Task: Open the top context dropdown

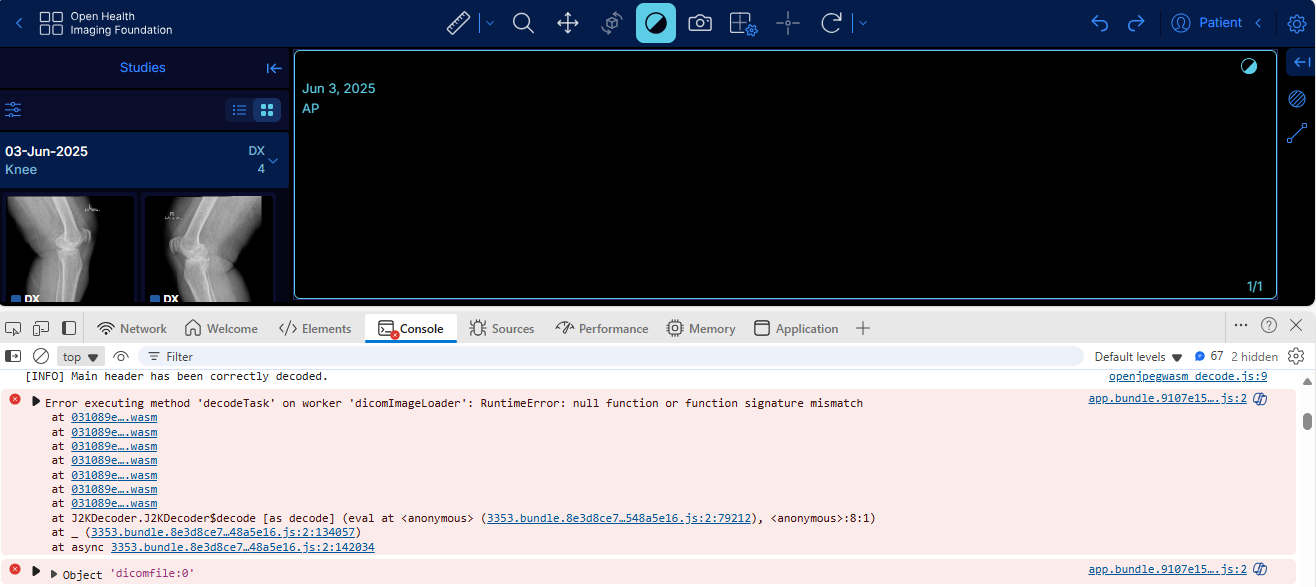Action: coord(81,357)
